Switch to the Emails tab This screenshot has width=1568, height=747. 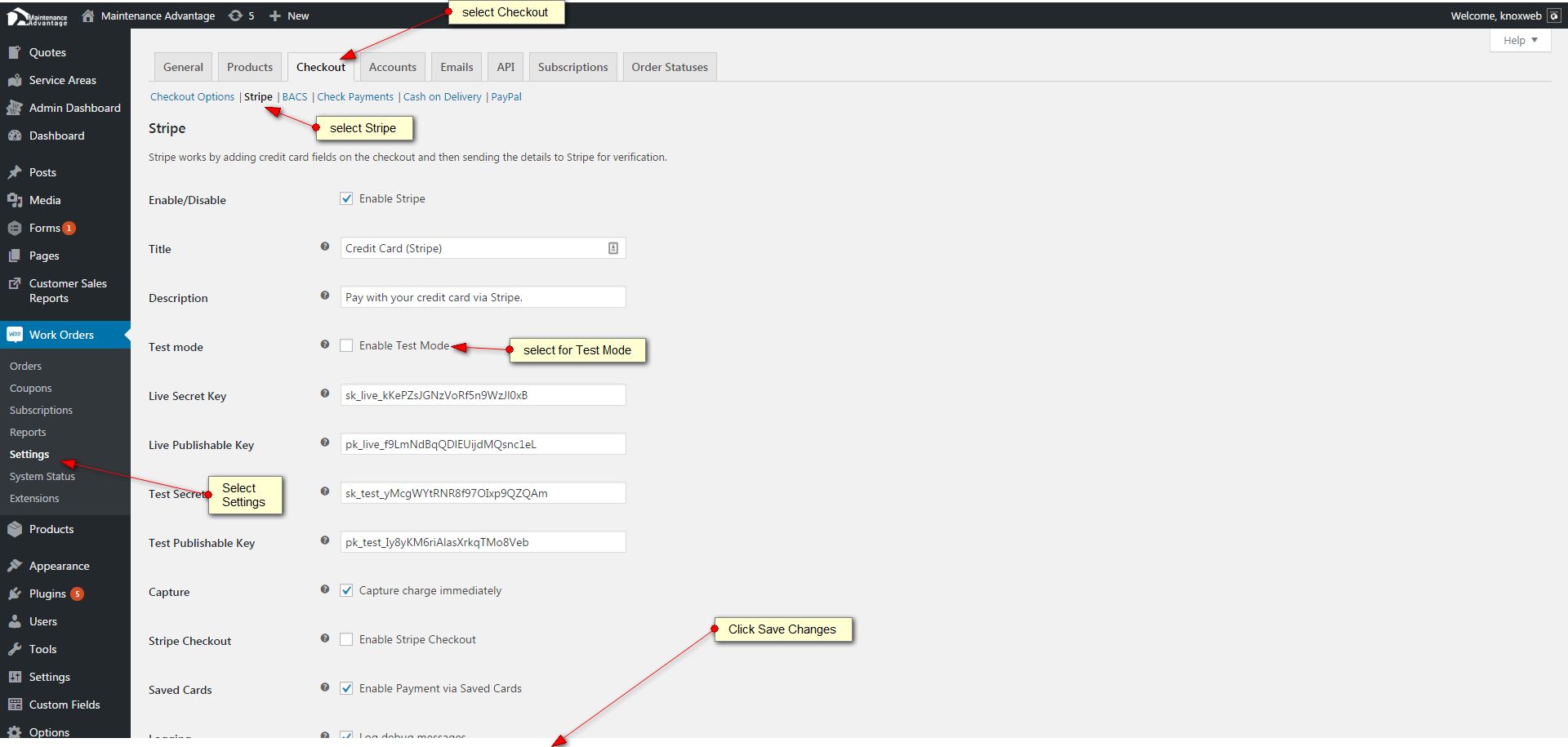457,67
